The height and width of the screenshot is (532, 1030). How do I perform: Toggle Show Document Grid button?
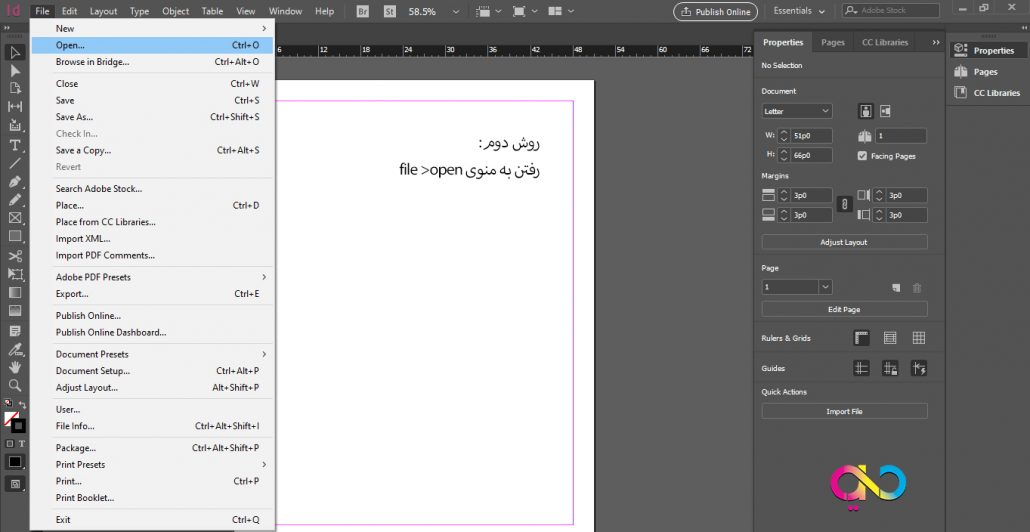click(918, 338)
